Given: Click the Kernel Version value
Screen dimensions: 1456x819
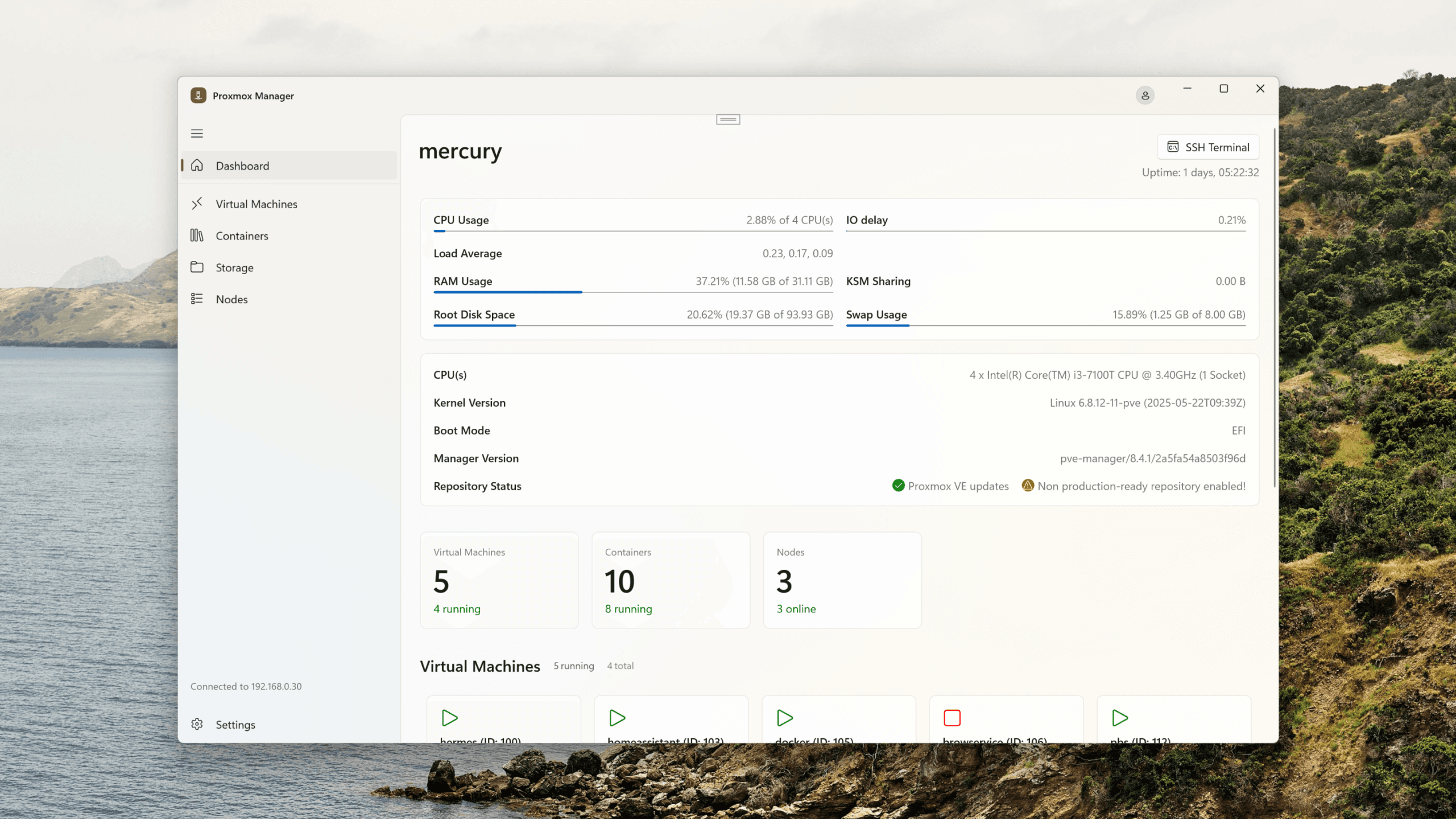Looking at the screenshot, I should coord(1147,402).
